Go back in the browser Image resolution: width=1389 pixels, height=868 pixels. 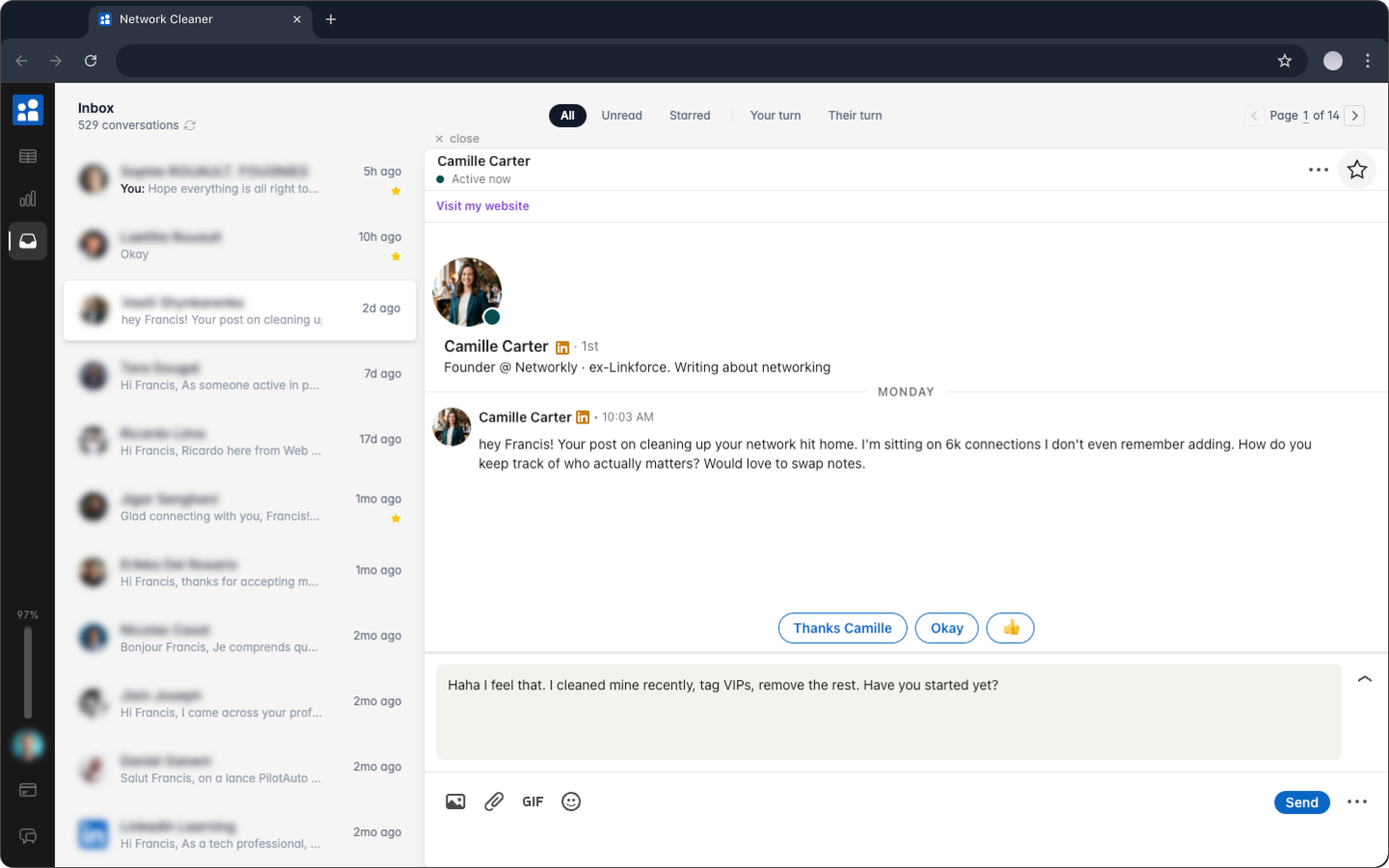click(21, 61)
